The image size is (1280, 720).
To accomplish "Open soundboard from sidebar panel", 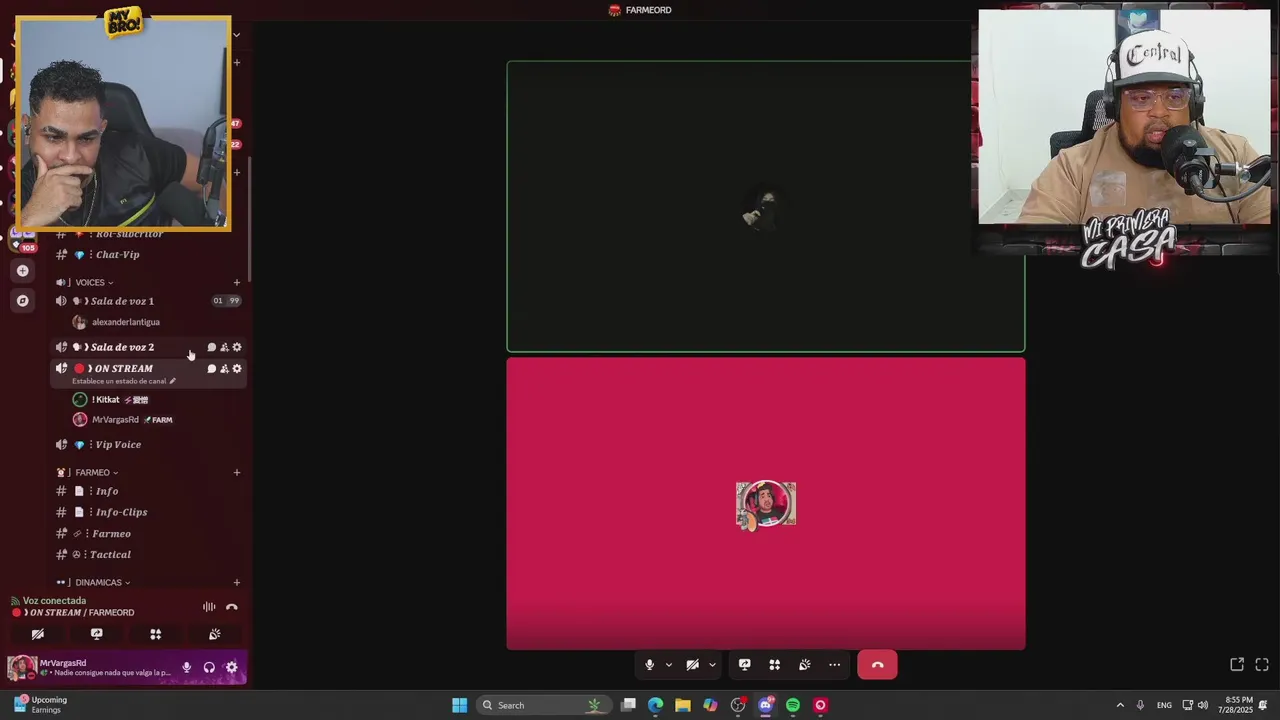I will coord(215,634).
